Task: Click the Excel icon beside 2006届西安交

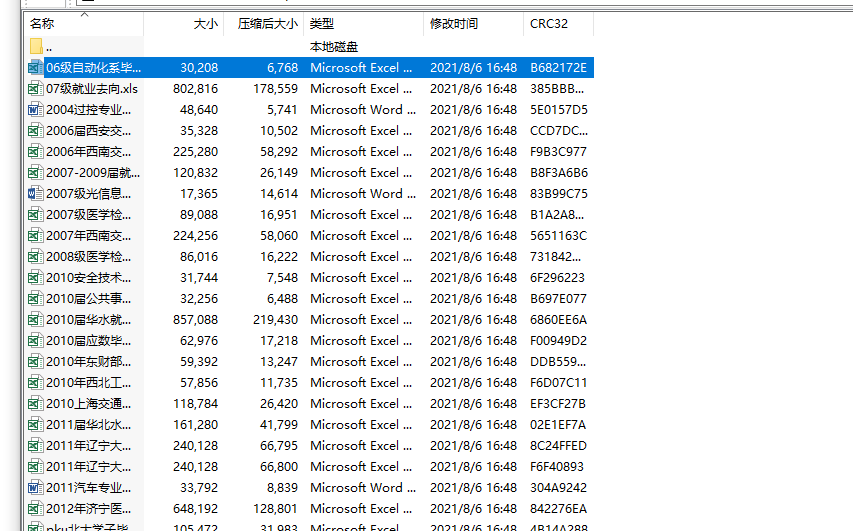Action: click(35, 131)
